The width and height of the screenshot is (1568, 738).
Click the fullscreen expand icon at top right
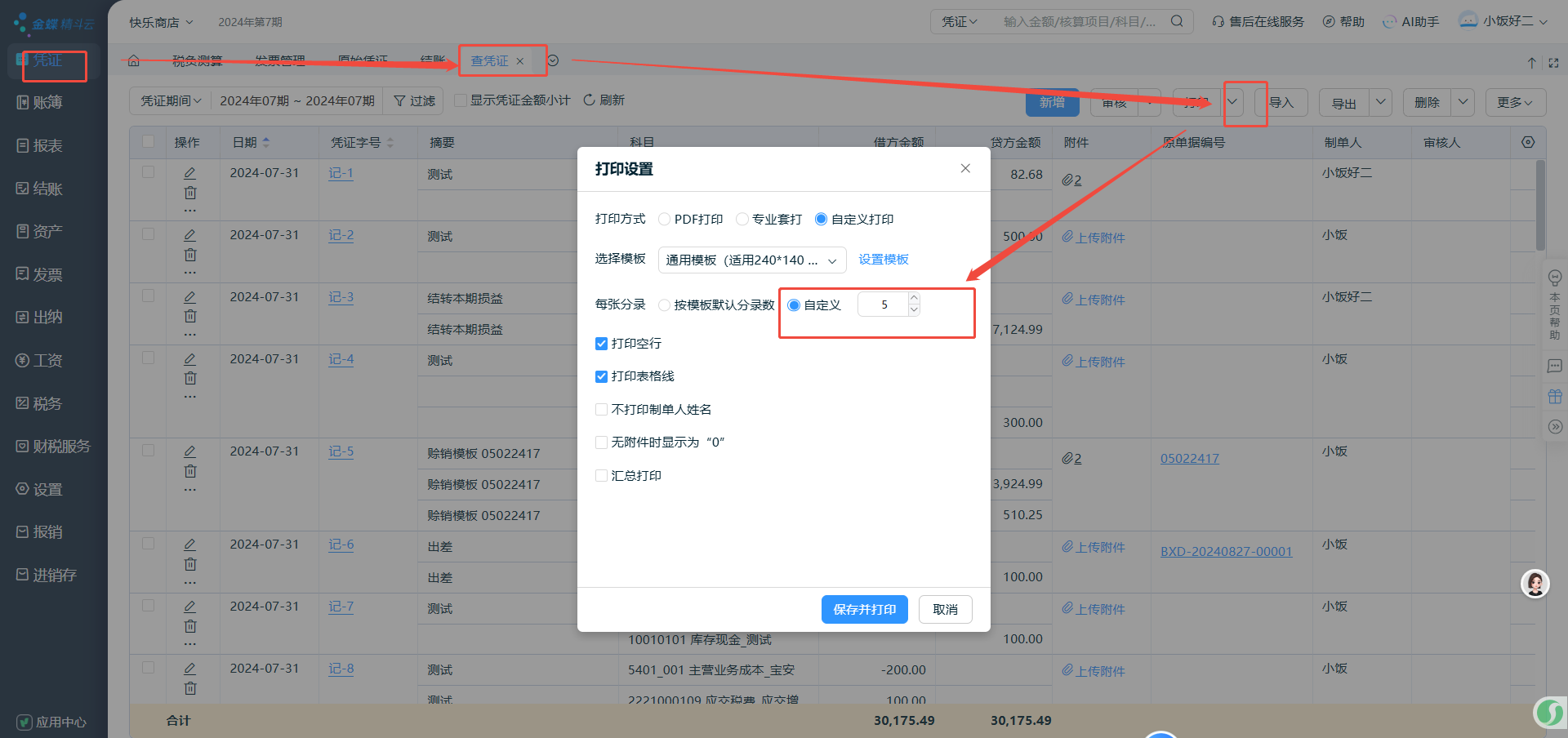click(x=1553, y=63)
